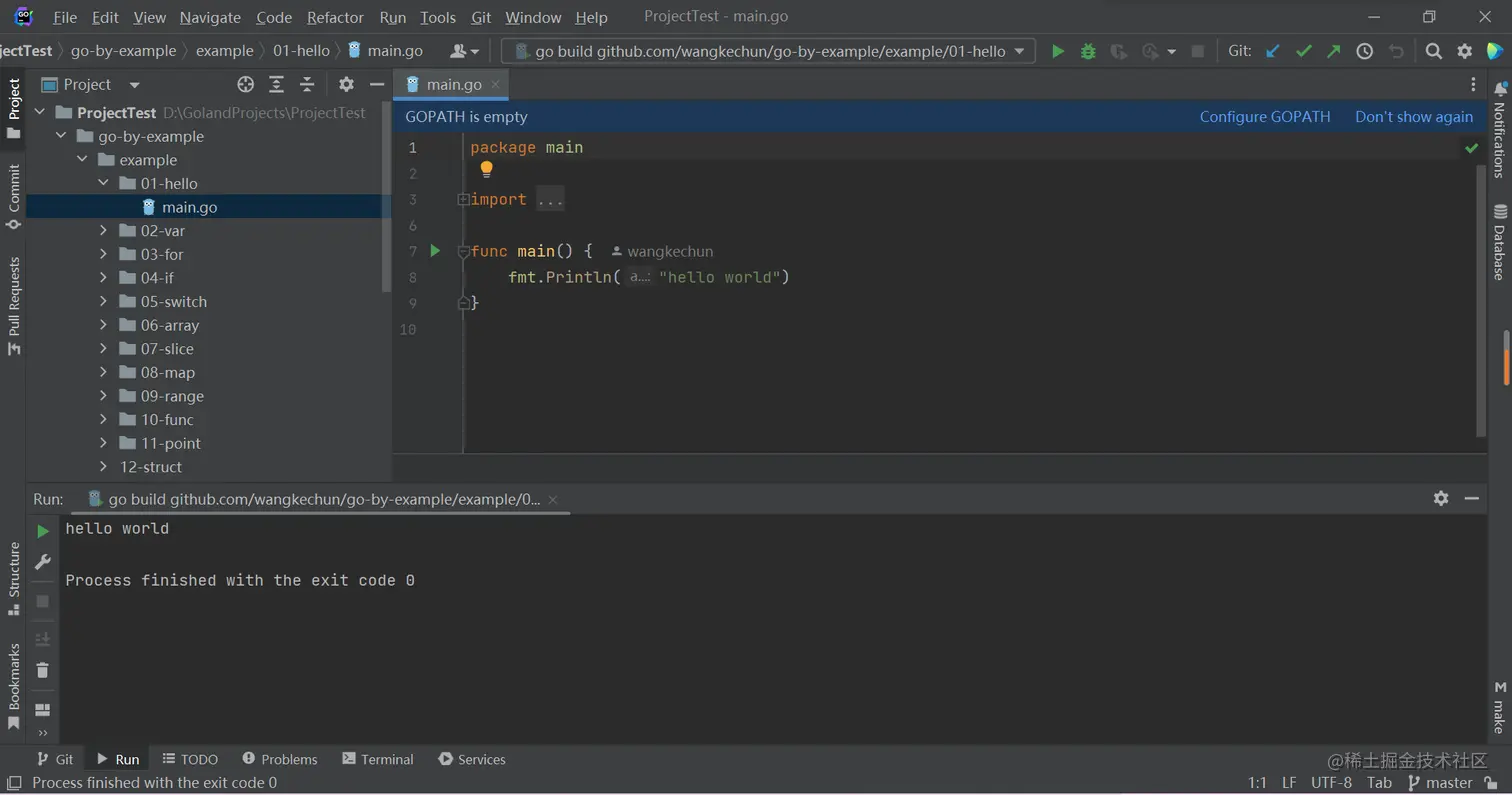Screen dimensions: 1512x795
Task: Toggle read-only lock icon in status bar
Action: tap(1491, 783)
